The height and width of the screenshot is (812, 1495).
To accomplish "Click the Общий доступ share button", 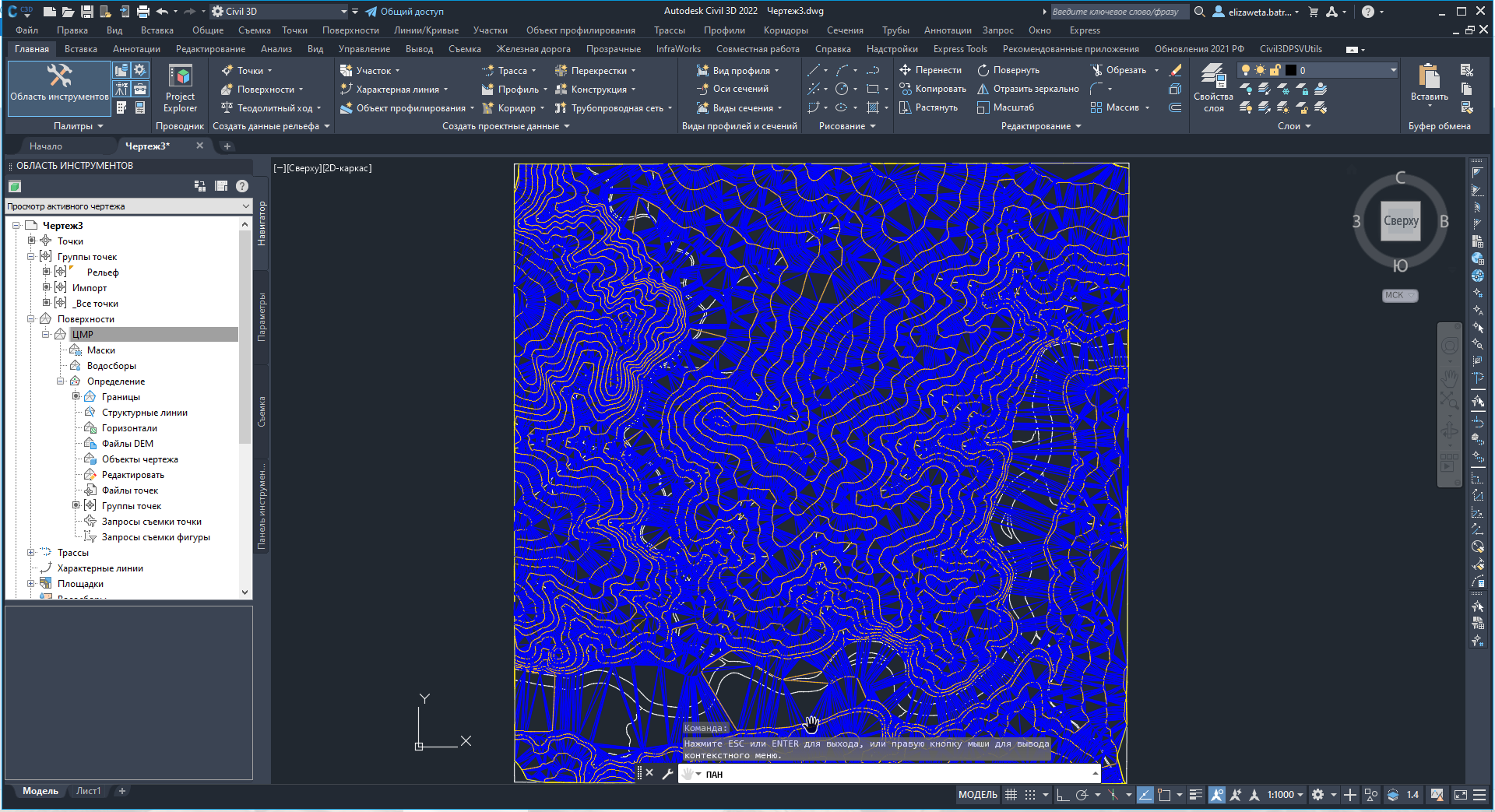I will [405, 12].
